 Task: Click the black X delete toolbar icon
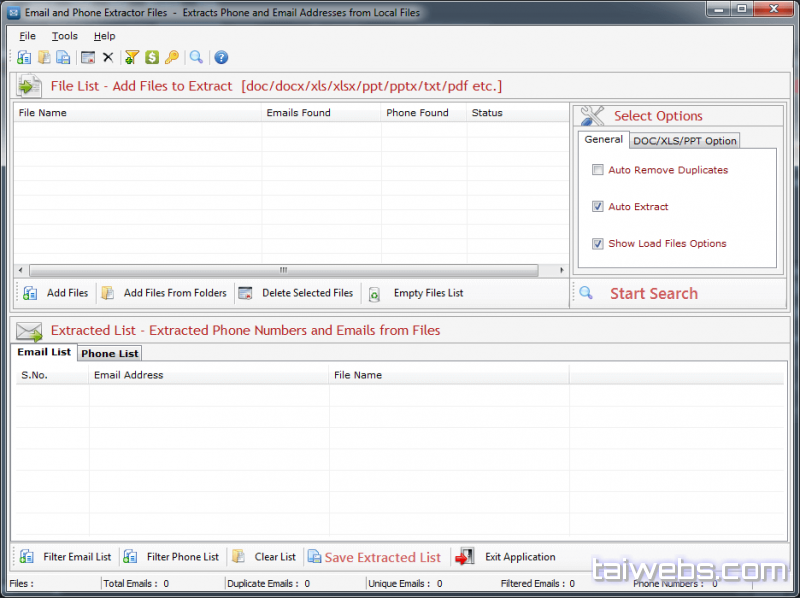[108, 57]
